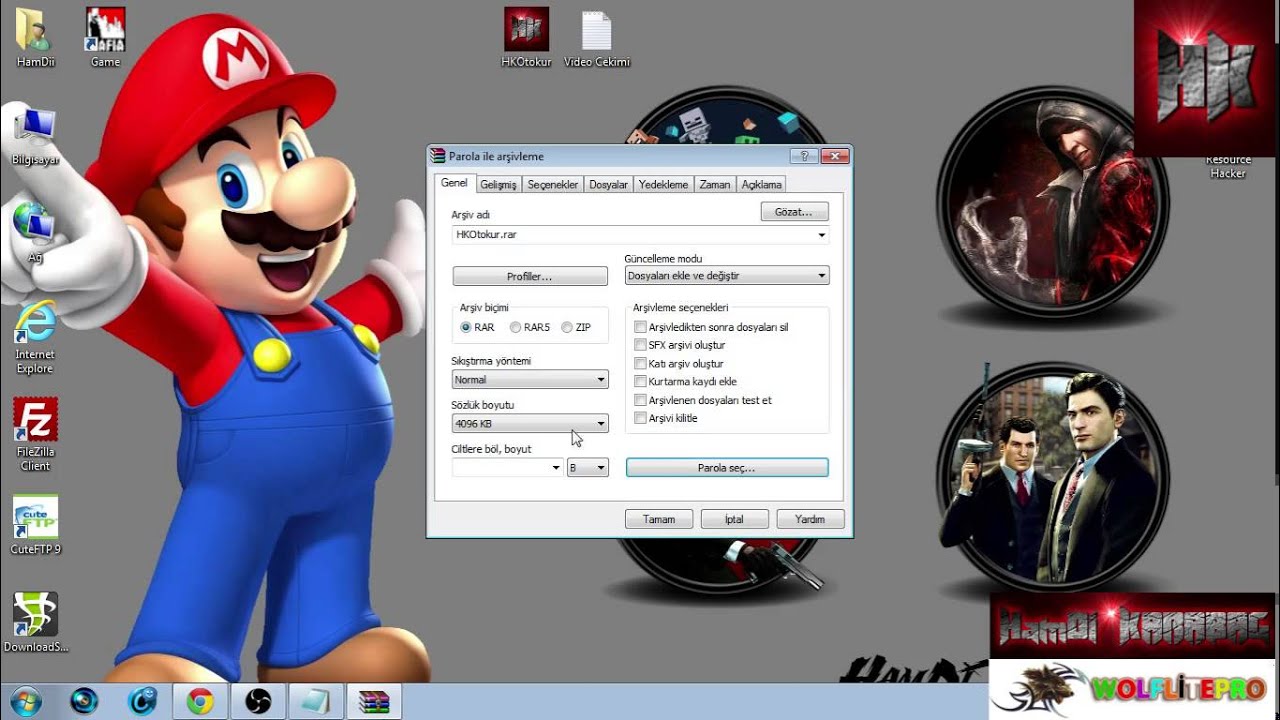Select the HKOtokur desktop icon
The width and height of the screenshot is (1280, 720).
526,37
